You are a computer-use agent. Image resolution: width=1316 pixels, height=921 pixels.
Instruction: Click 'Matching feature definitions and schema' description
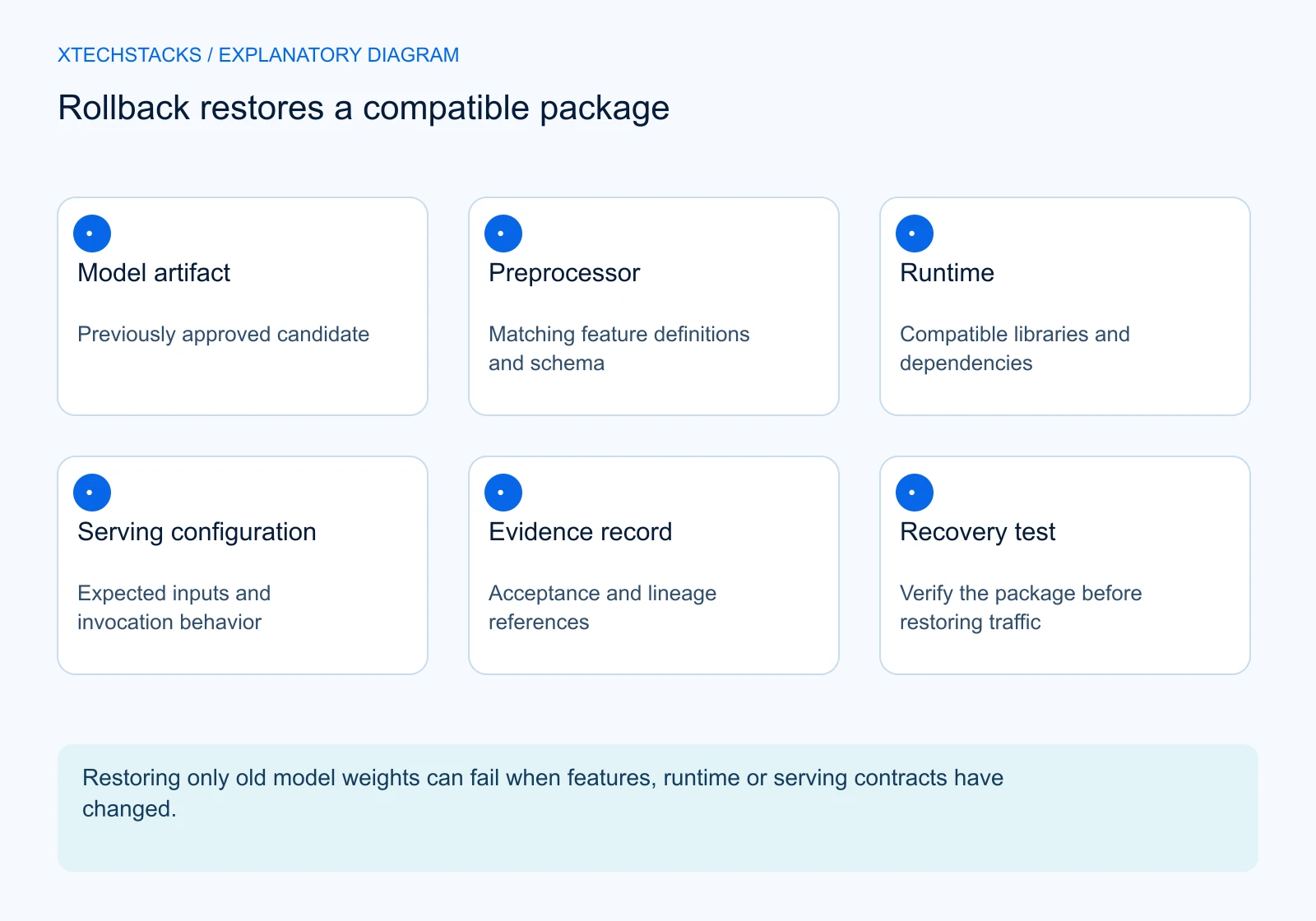[619, 349]
